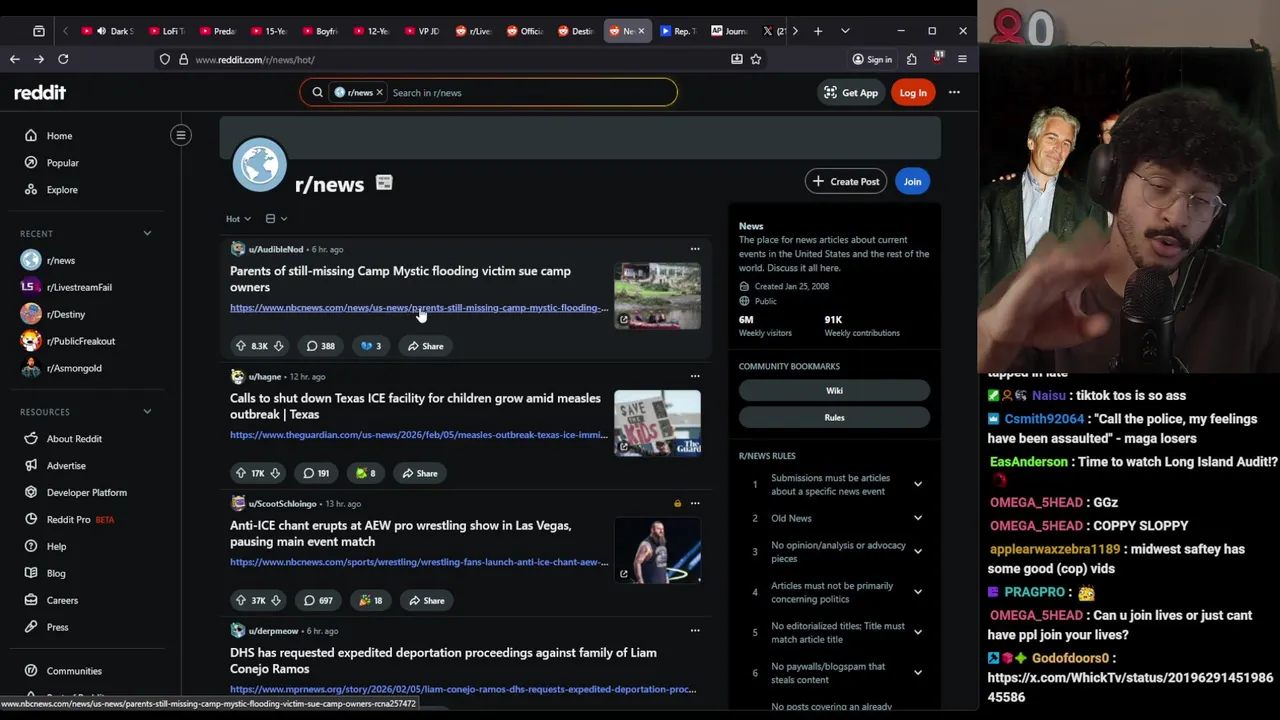This screenshot has height=720, width=1280.
Task: Upvote the Camp Mystic flooding post
Action: [241, 346]
